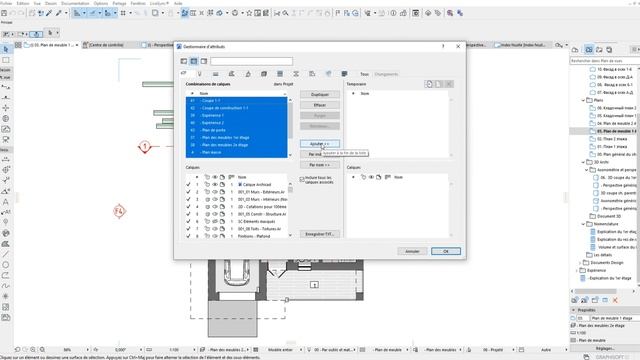
Task: Switch dialog to right-panel-only view icon
Action: coord(204,61)
